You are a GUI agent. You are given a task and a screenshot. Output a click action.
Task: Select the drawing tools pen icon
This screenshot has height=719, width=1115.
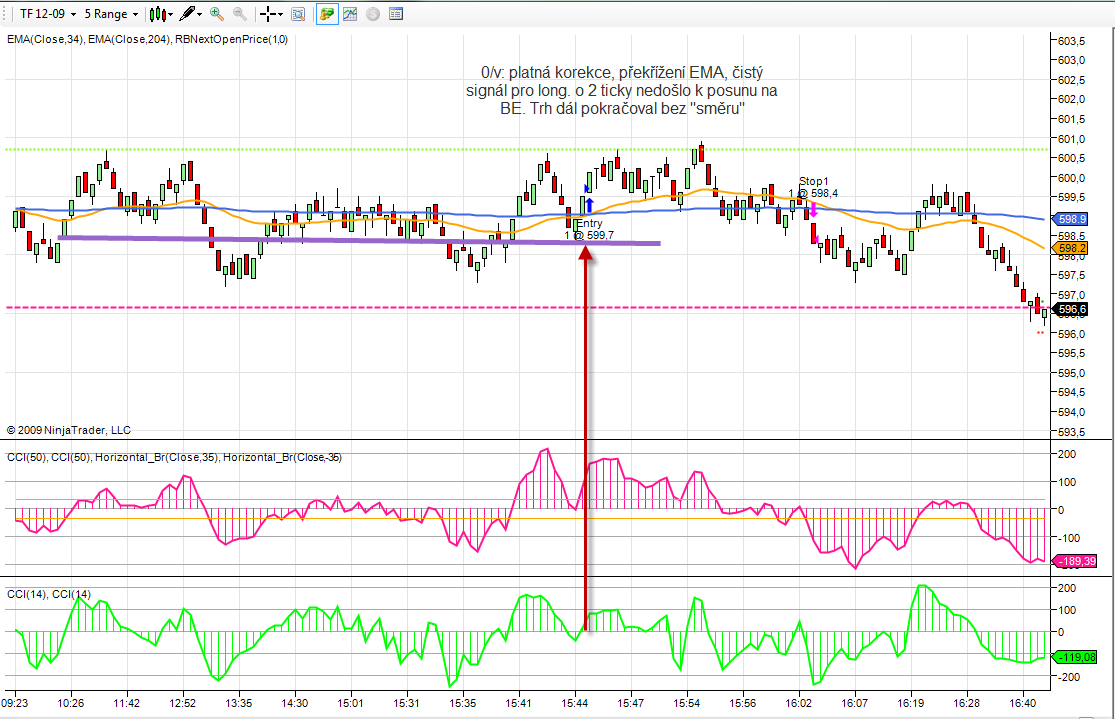point(187,14)
